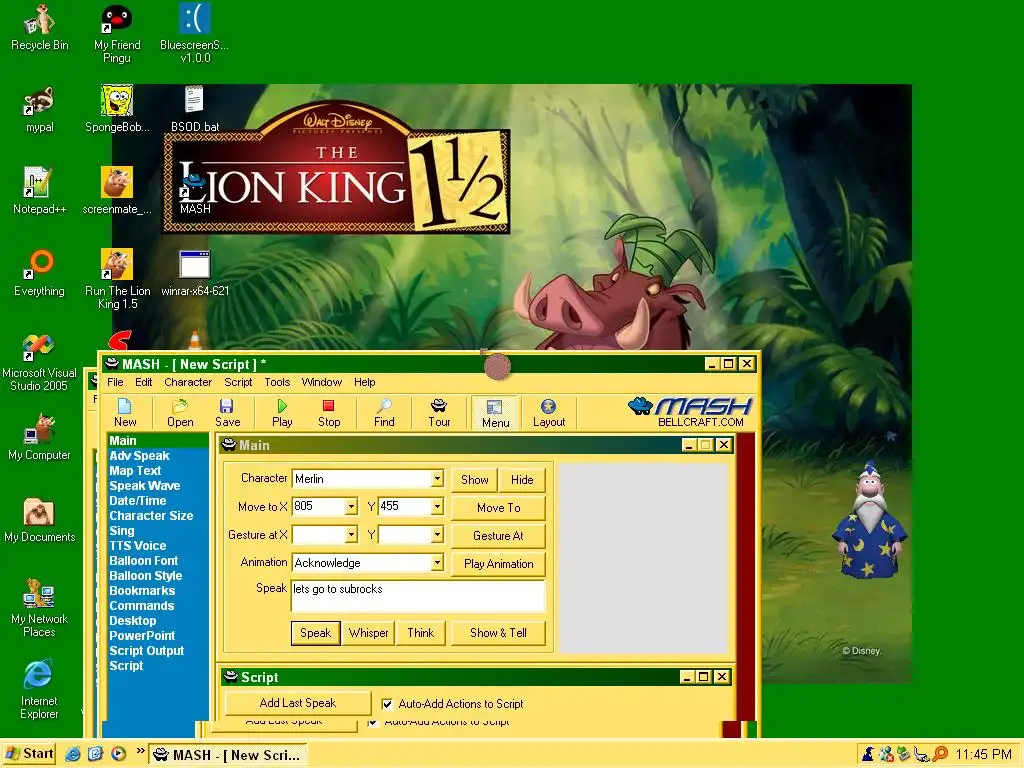
Task: Click the Save toolbar icon
Action: [227, 413]
